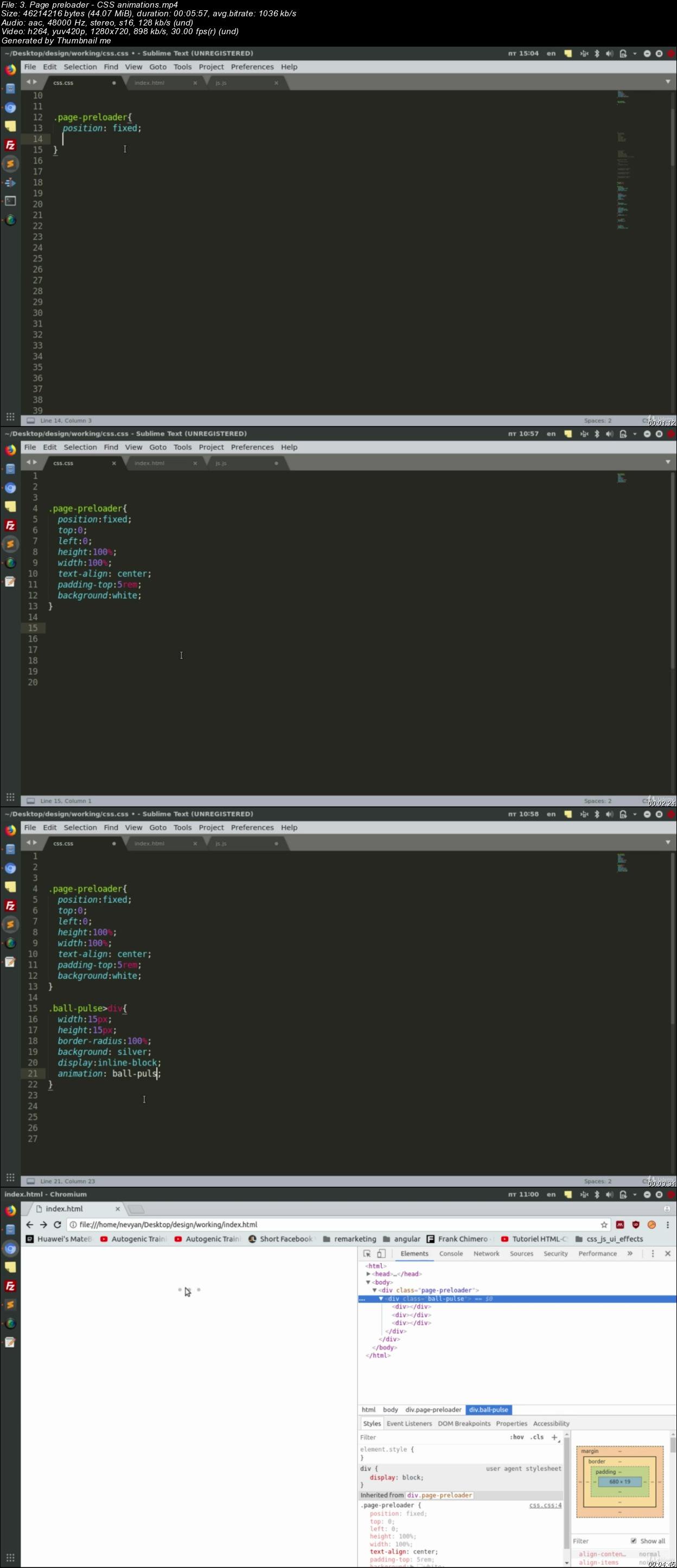Viewport: 677px width, 1568px height.
Task: Select body in the DevTools breadcrumb
Action: coord(390,1409)
